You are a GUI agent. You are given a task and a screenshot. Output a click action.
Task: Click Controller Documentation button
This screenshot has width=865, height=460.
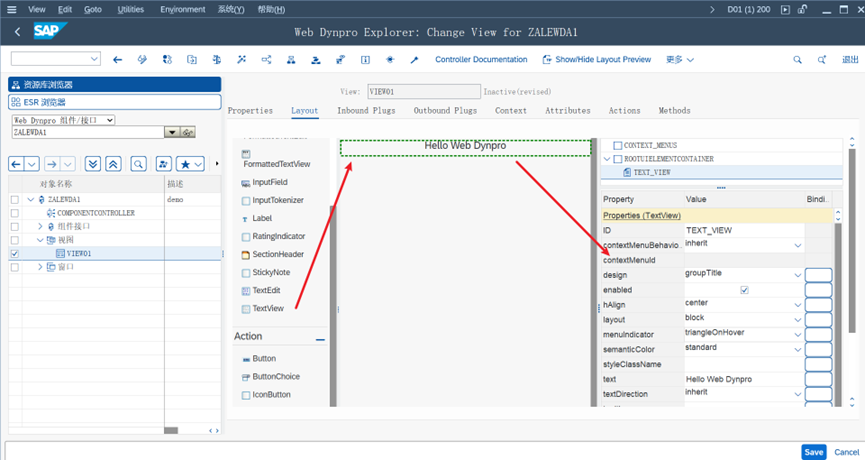coord(481,60)
